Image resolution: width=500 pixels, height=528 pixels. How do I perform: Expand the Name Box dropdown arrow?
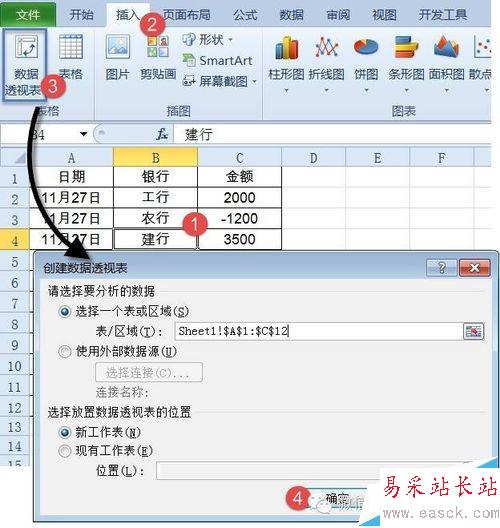pos(83,134)
